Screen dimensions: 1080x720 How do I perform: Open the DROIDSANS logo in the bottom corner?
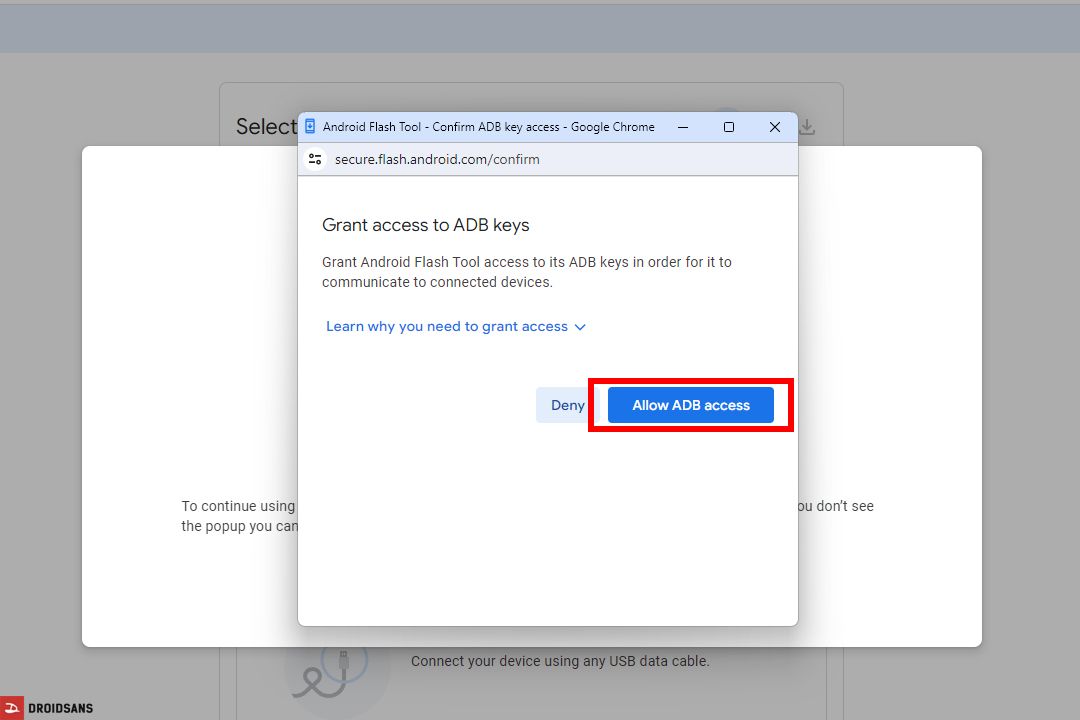click(47, 707)
